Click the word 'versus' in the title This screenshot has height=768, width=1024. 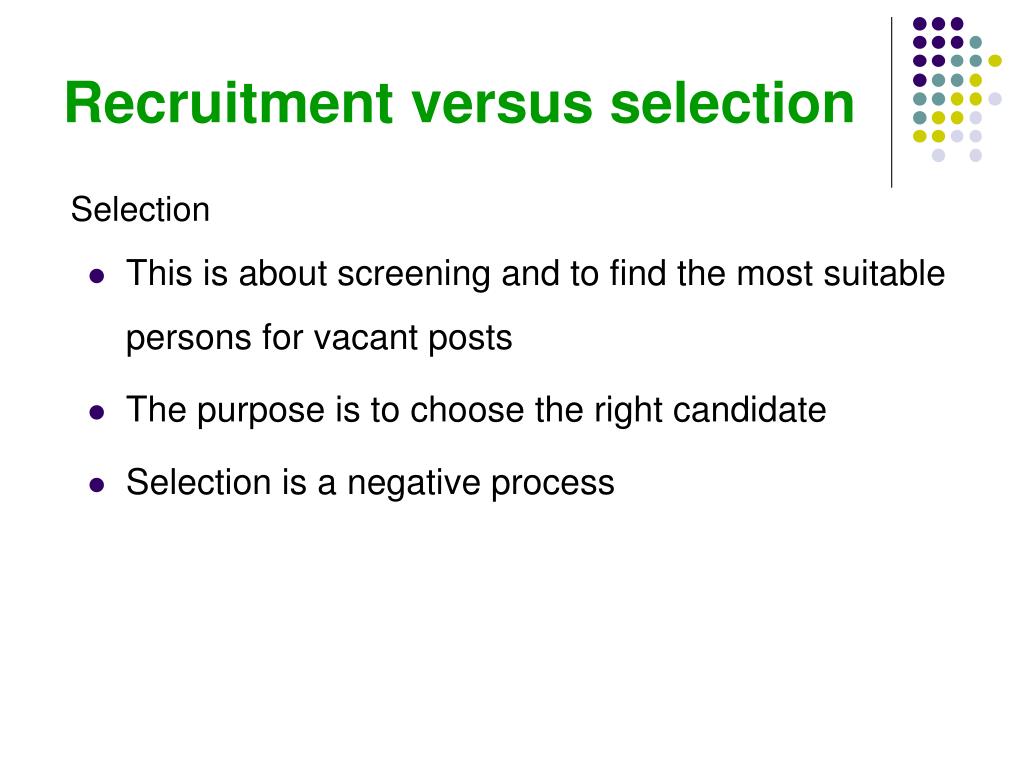pos(502,103)
